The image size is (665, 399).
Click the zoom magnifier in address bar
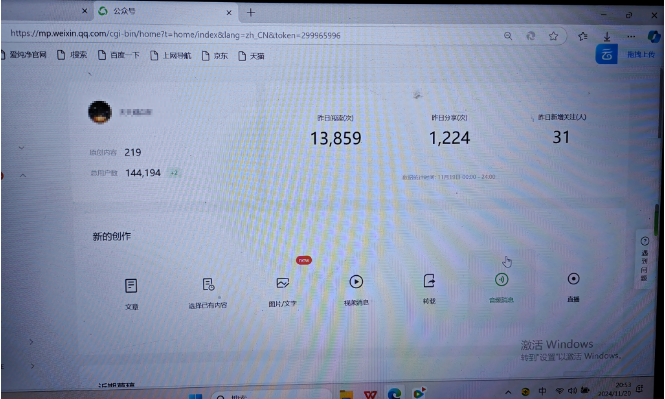coord(508,36)
